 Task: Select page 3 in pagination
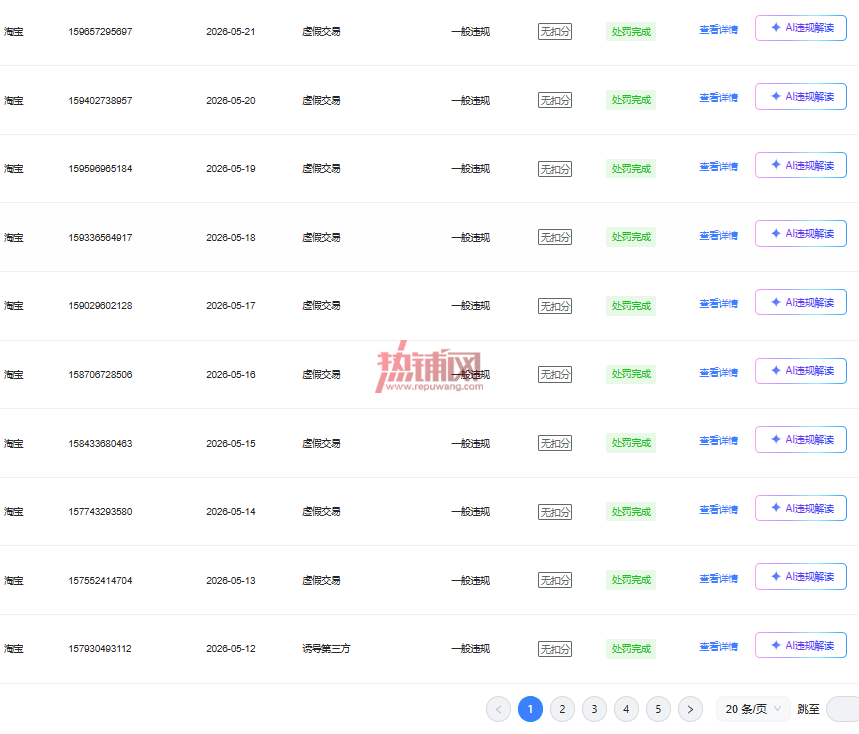594,709
